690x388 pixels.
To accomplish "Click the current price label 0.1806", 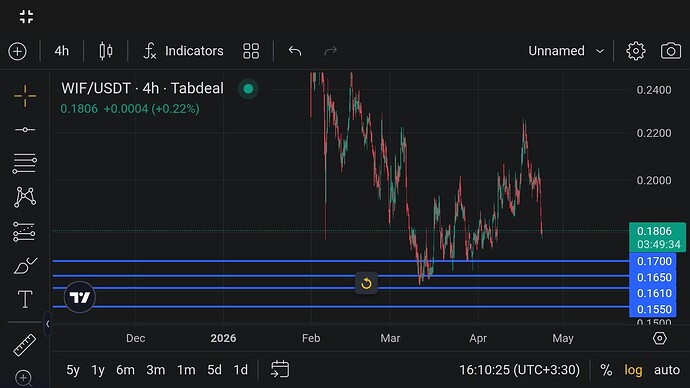I will 657,237.
